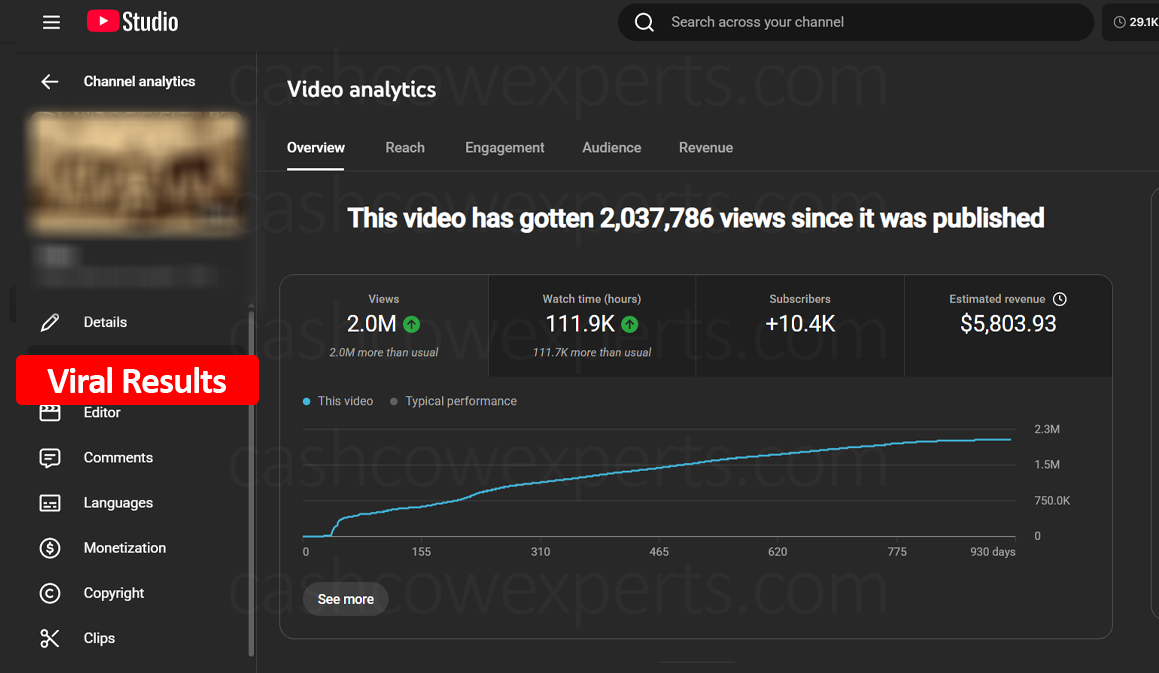Click the back arrow beside Channel analytics

tap(50, 81)
